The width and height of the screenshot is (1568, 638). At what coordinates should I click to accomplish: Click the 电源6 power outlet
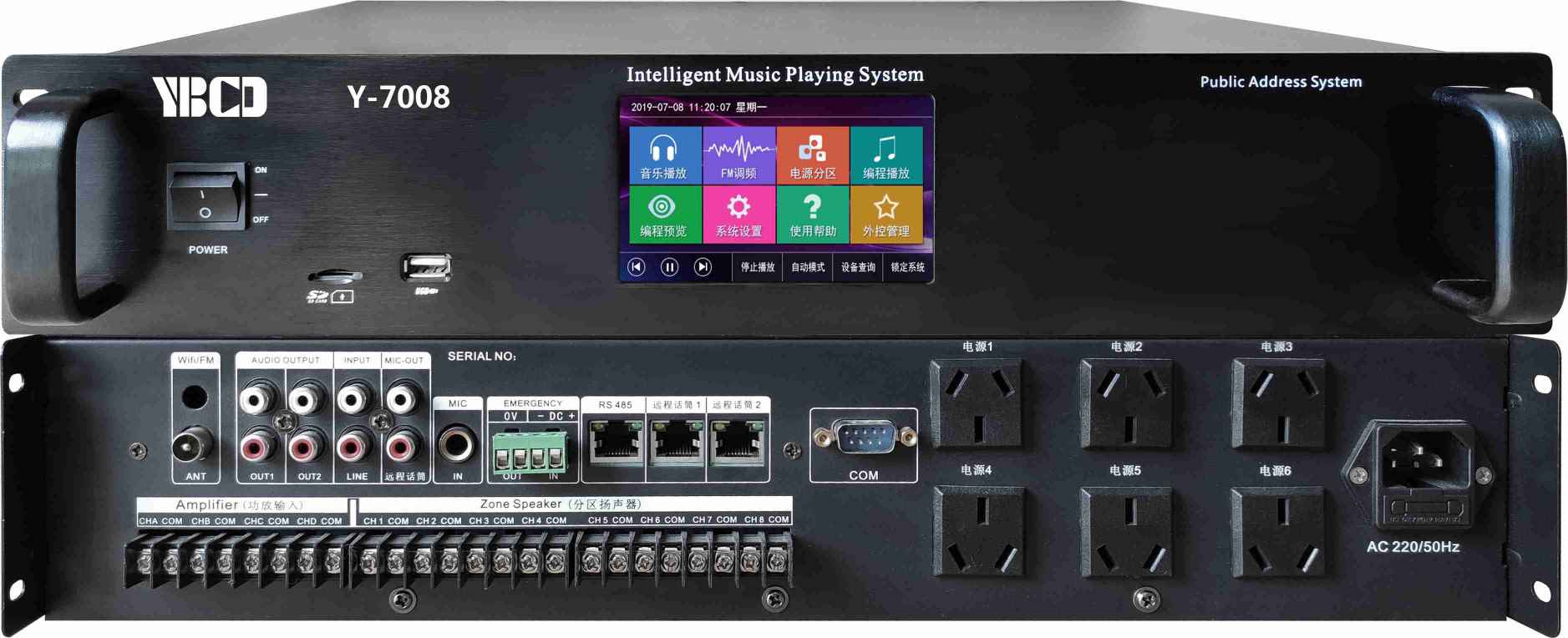click(1278, 531)
